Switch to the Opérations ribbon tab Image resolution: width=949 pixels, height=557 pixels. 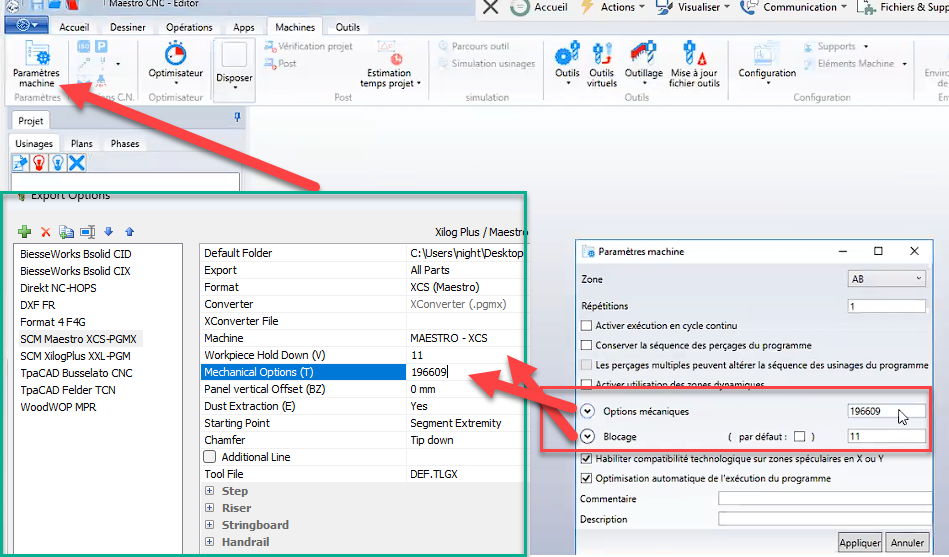pyautogui.click(x=189, y=27)
